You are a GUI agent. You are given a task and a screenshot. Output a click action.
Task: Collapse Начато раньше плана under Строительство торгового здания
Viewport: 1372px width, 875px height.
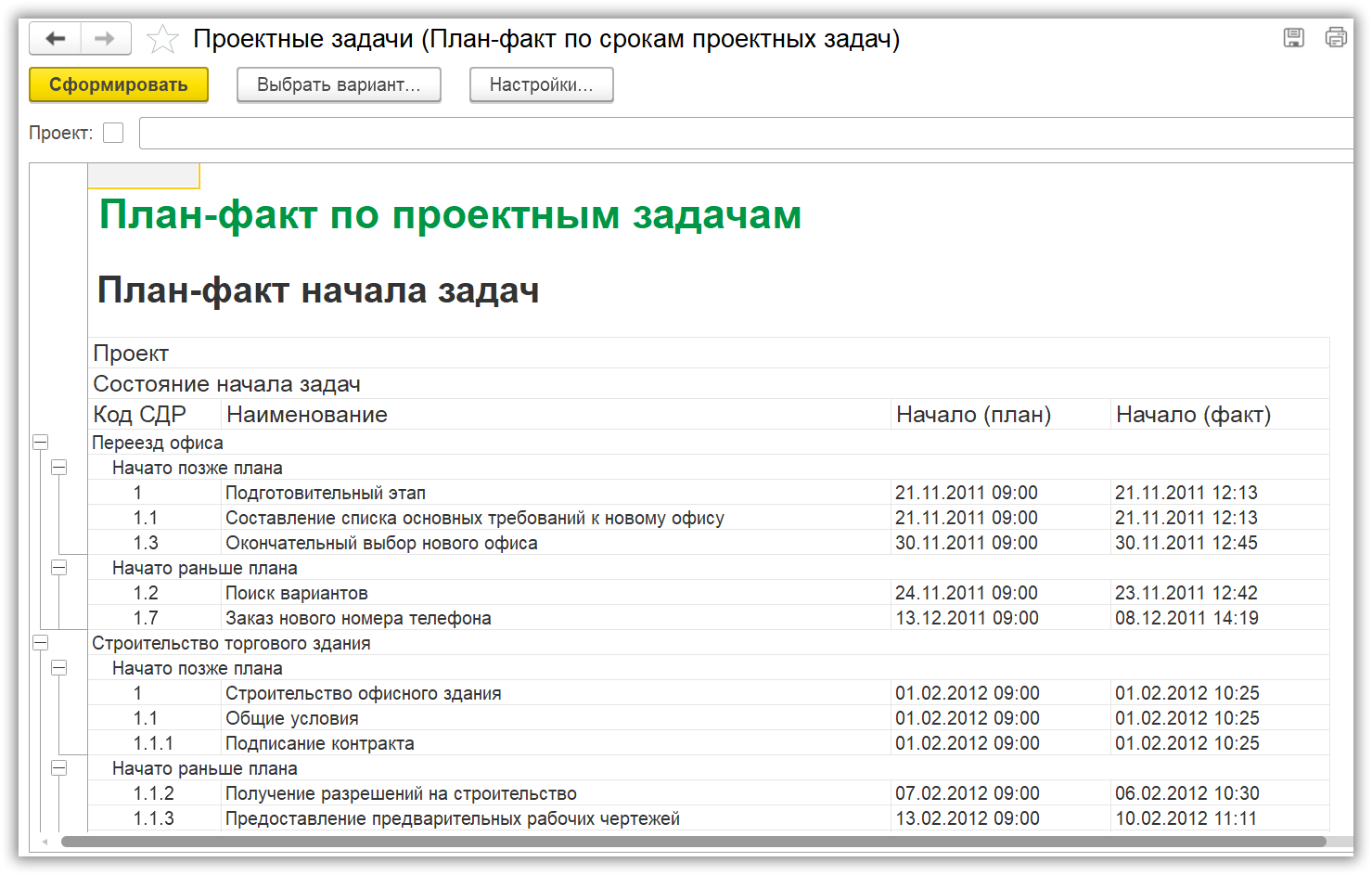point(59,768)
